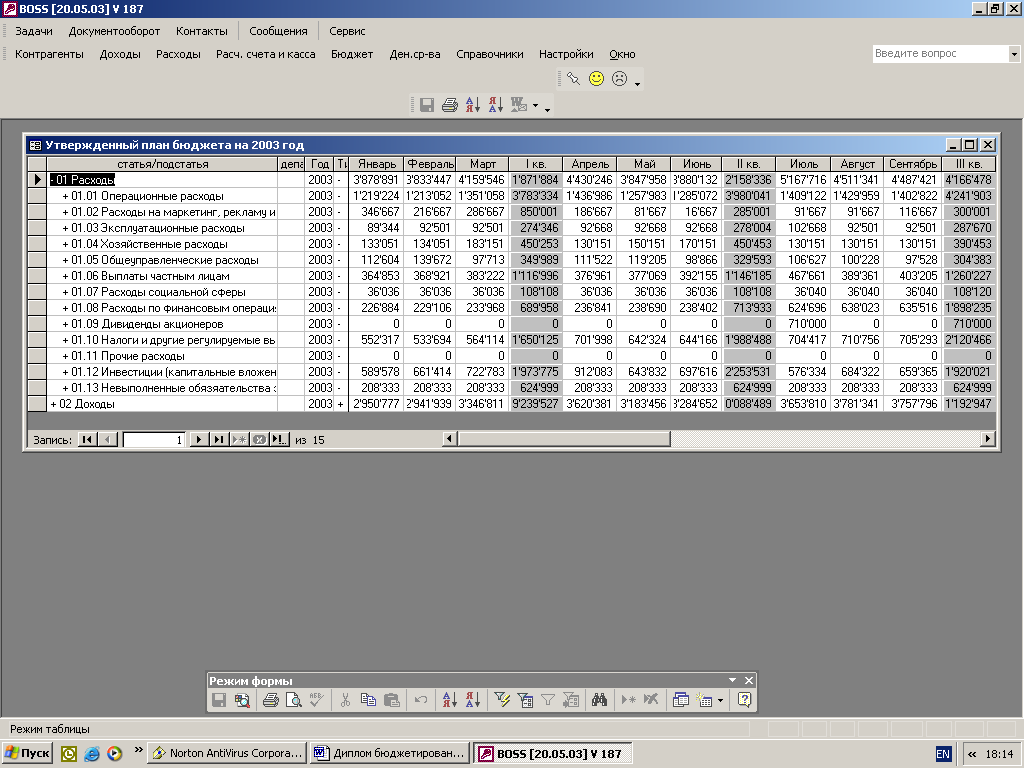1024x768 pixels.
Task: Show the database window icon in Режим формы
Action: point(681,701)
